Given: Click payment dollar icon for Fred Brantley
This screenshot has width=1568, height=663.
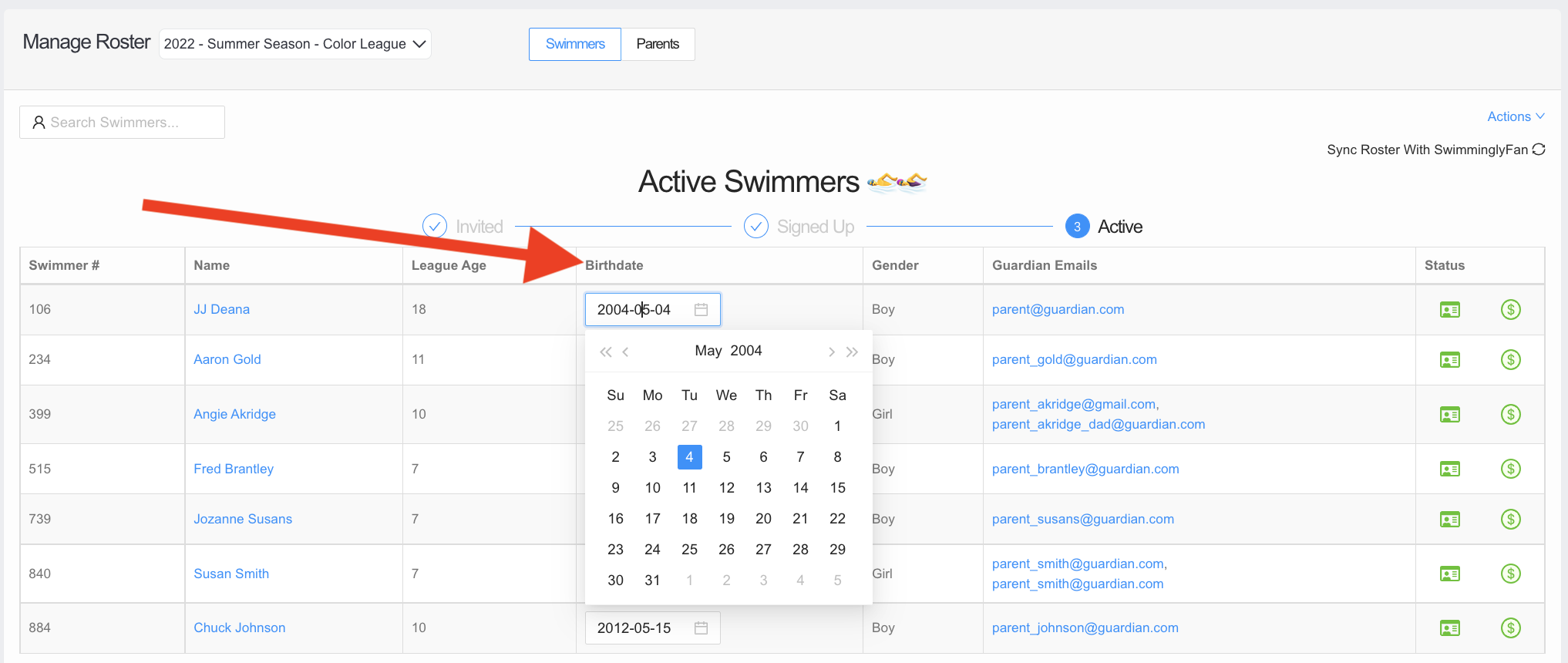Looking at the screenshot, I should (x=1511, y=469).
